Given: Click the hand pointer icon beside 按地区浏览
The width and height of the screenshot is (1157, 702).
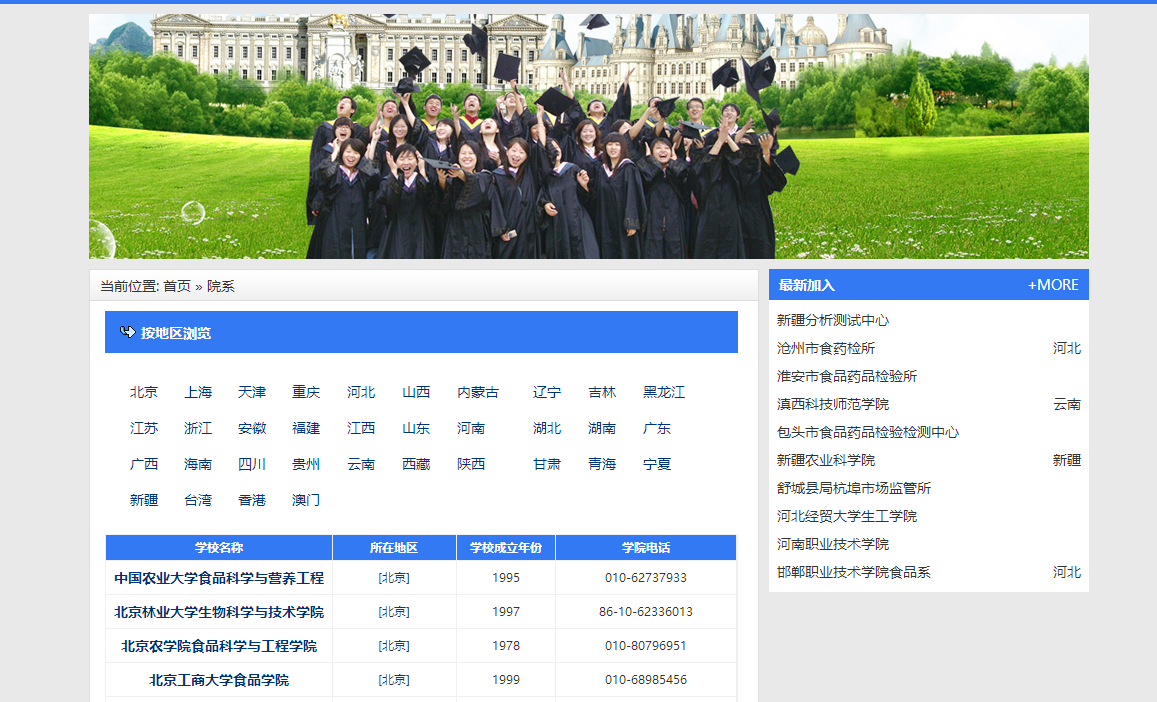Looking at the screenshot, I should click(x=127, y=332).
